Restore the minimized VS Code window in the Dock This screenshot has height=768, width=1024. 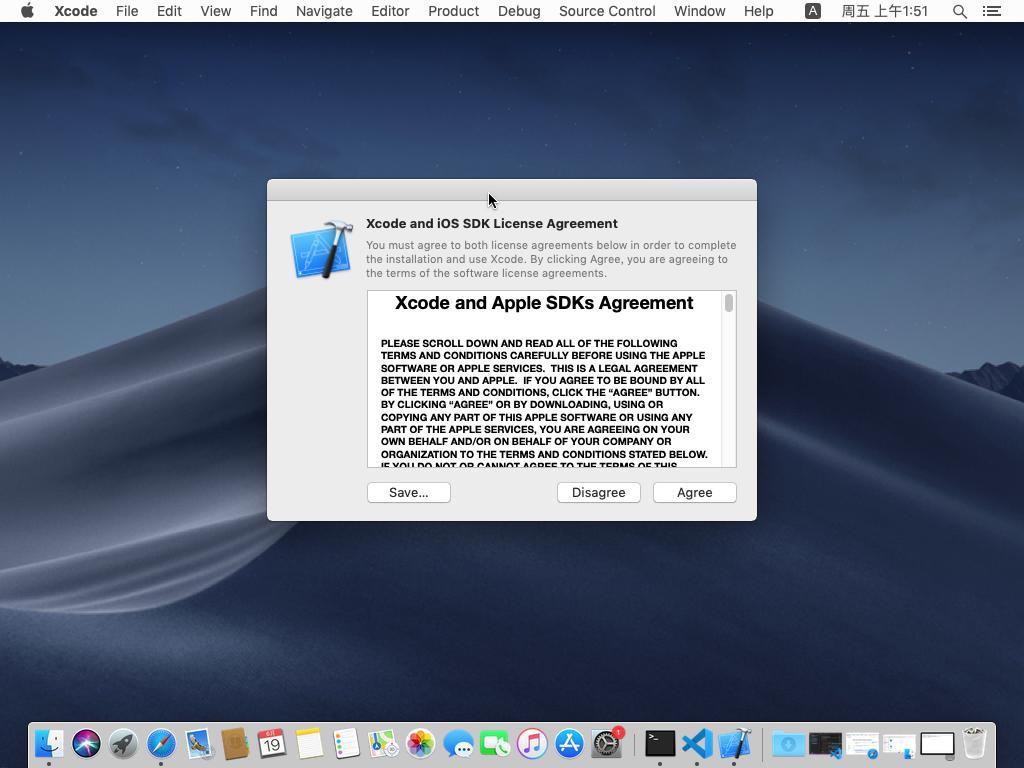point(825,743)
